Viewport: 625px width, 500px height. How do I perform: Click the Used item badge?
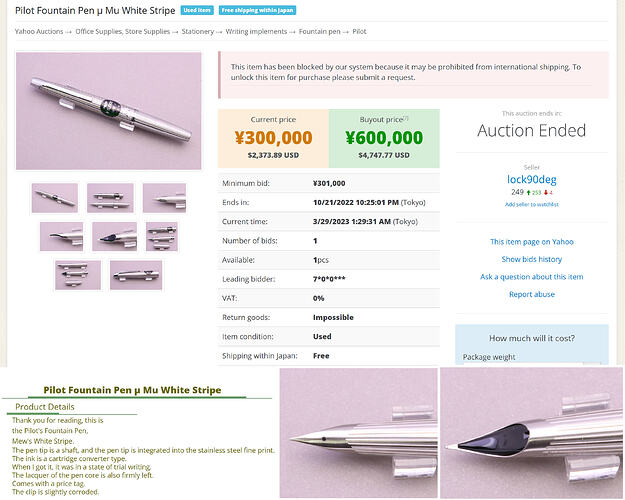point(197,10)
